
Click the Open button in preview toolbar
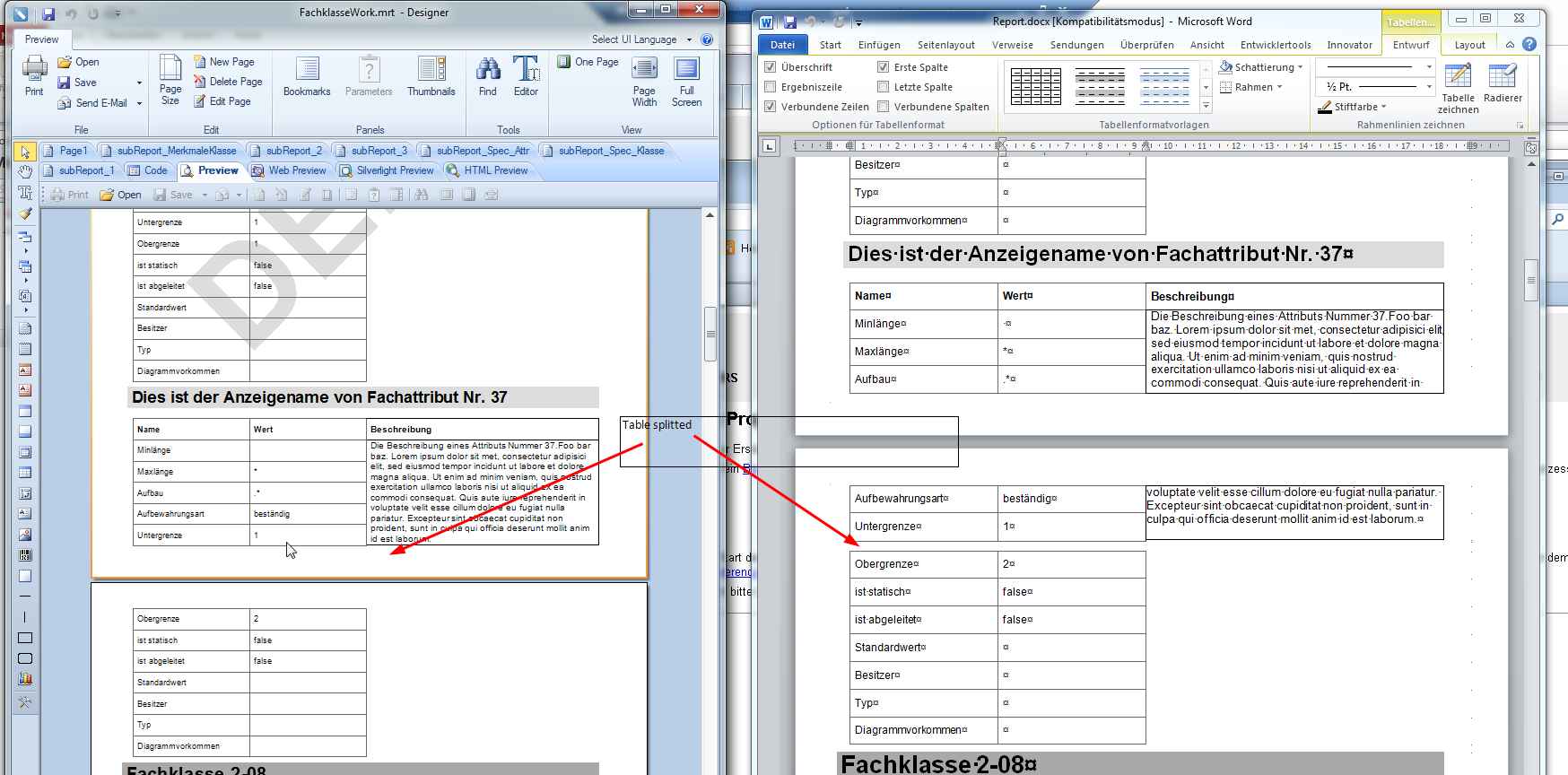tap(120, 195)
